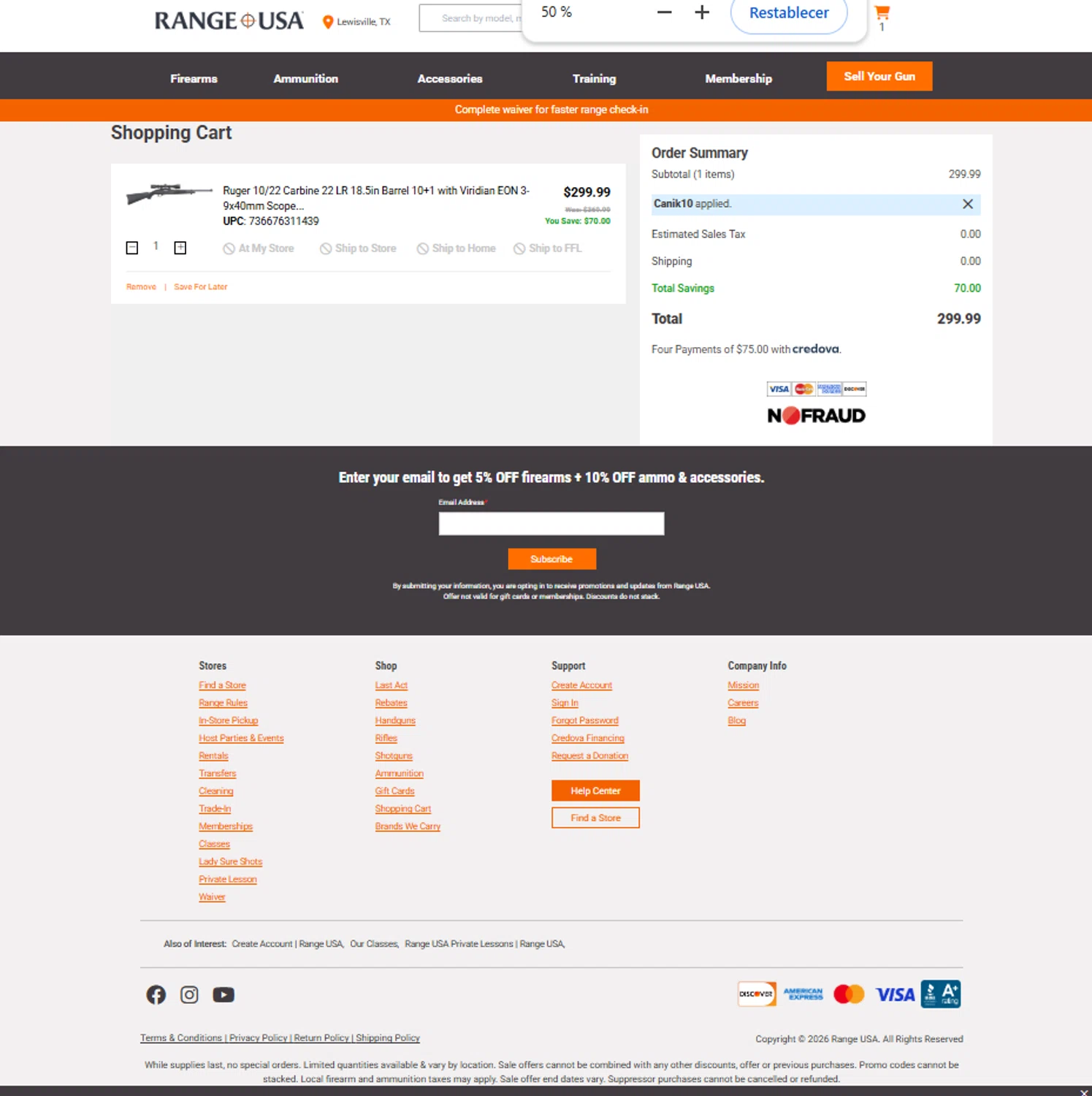Remove the Canik10 promo code
This screenshot has height=1096, width=1092.
(968, 204)
